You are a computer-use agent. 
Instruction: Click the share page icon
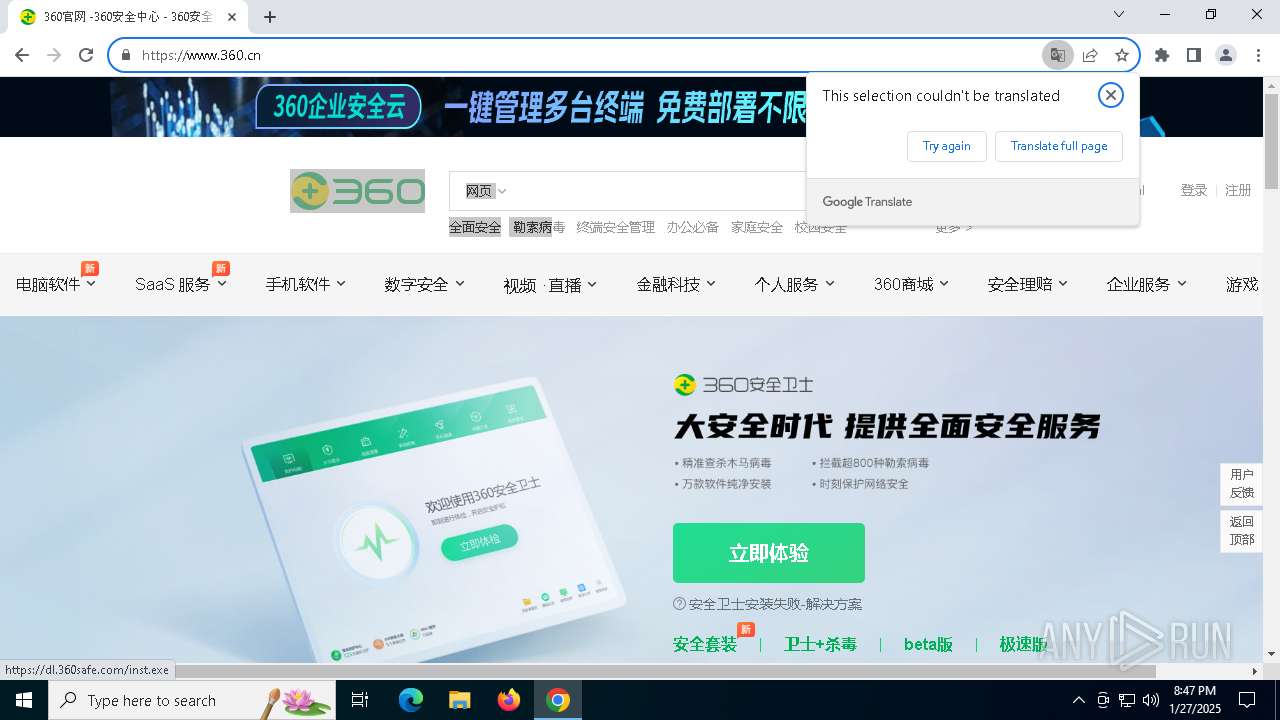pyautogui.click(x=1090, y=55)
